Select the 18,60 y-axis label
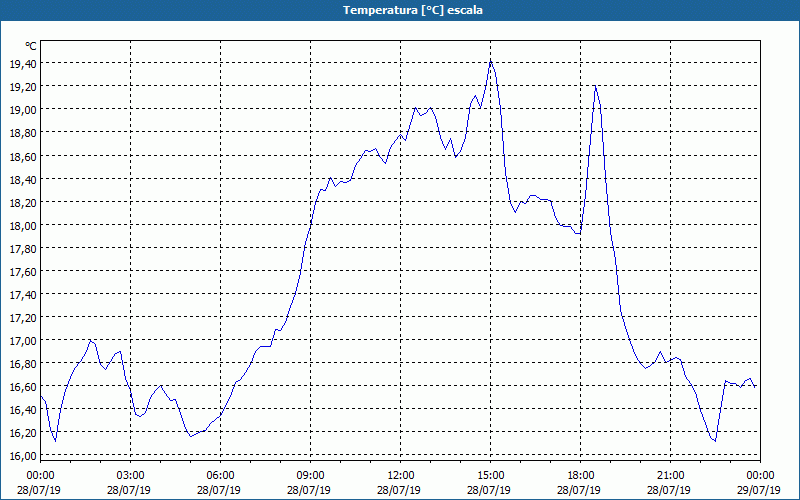Image resolution: width=800 pixels, height=500 pixels. coord(22,156)
